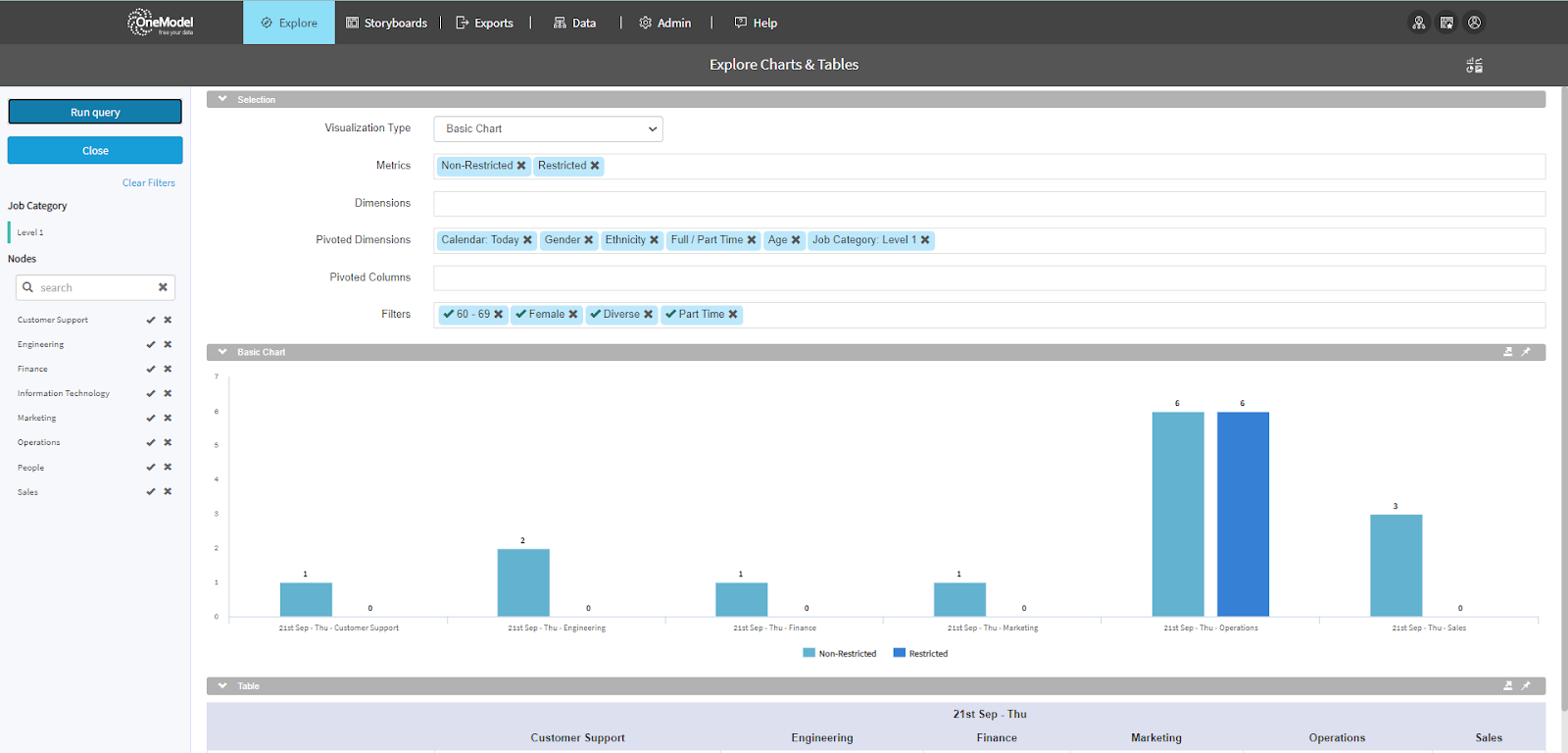Collapse the Basic Chart section

(x=222, y=352)
